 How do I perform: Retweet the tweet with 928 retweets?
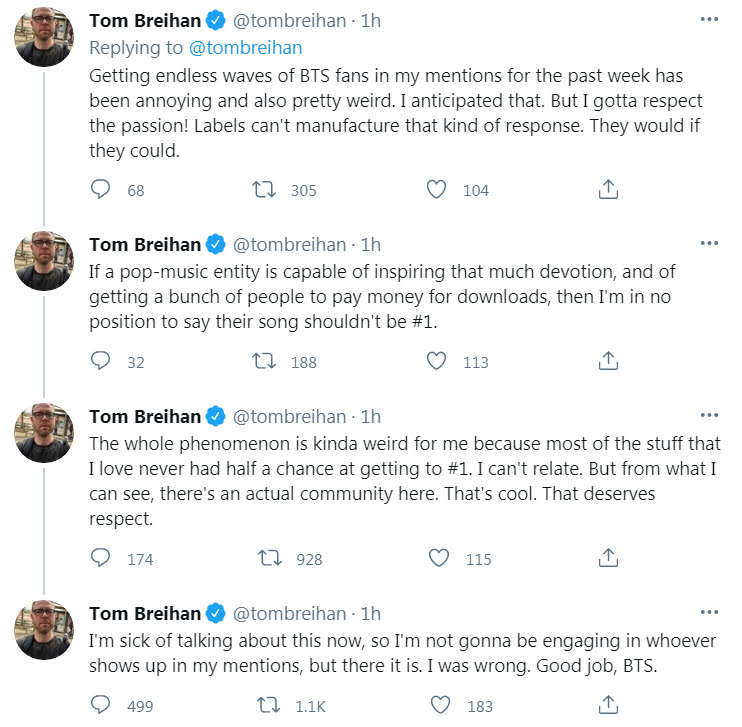268,558
